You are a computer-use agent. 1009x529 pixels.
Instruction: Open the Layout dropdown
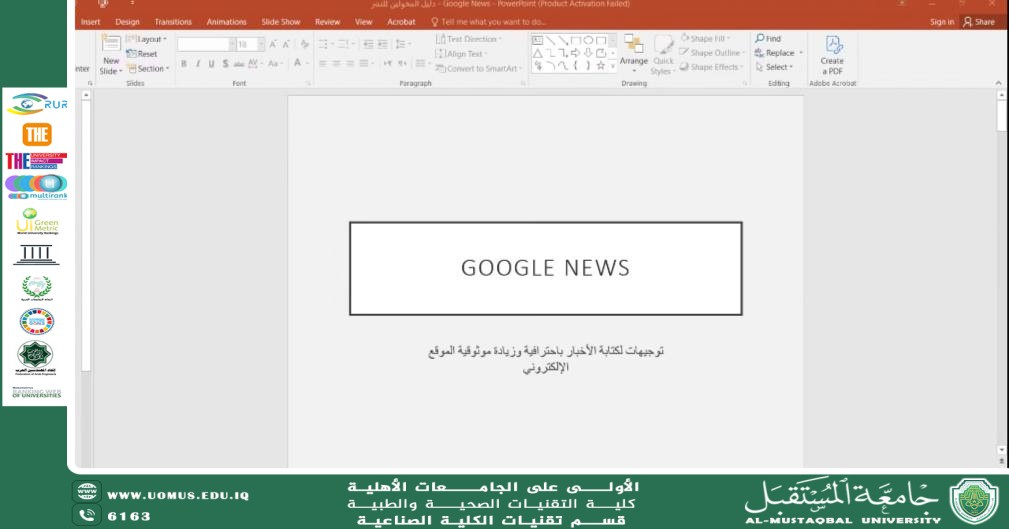tap(147, 39)
